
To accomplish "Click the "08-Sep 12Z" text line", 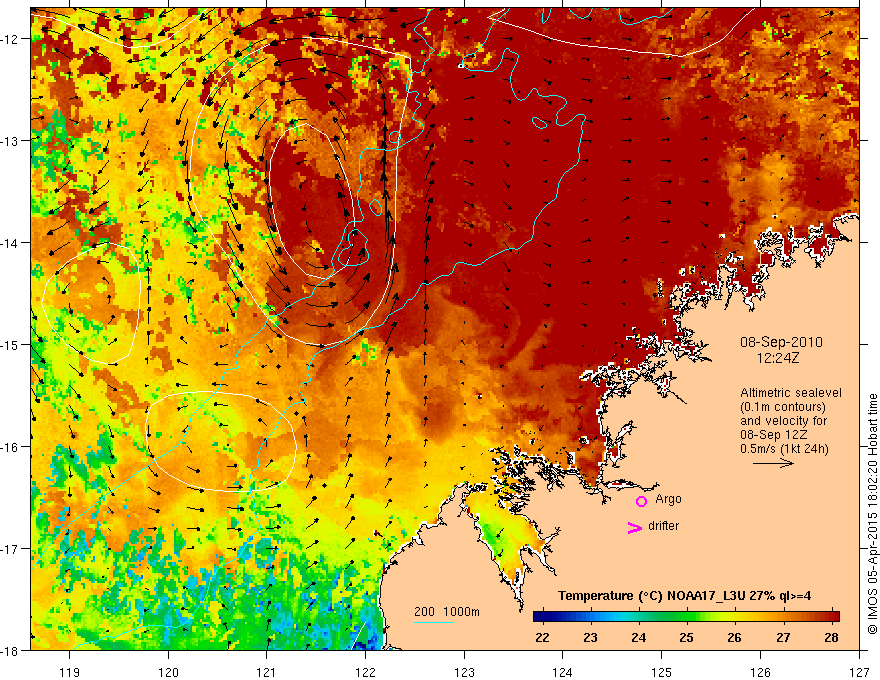I will (776, 435).
